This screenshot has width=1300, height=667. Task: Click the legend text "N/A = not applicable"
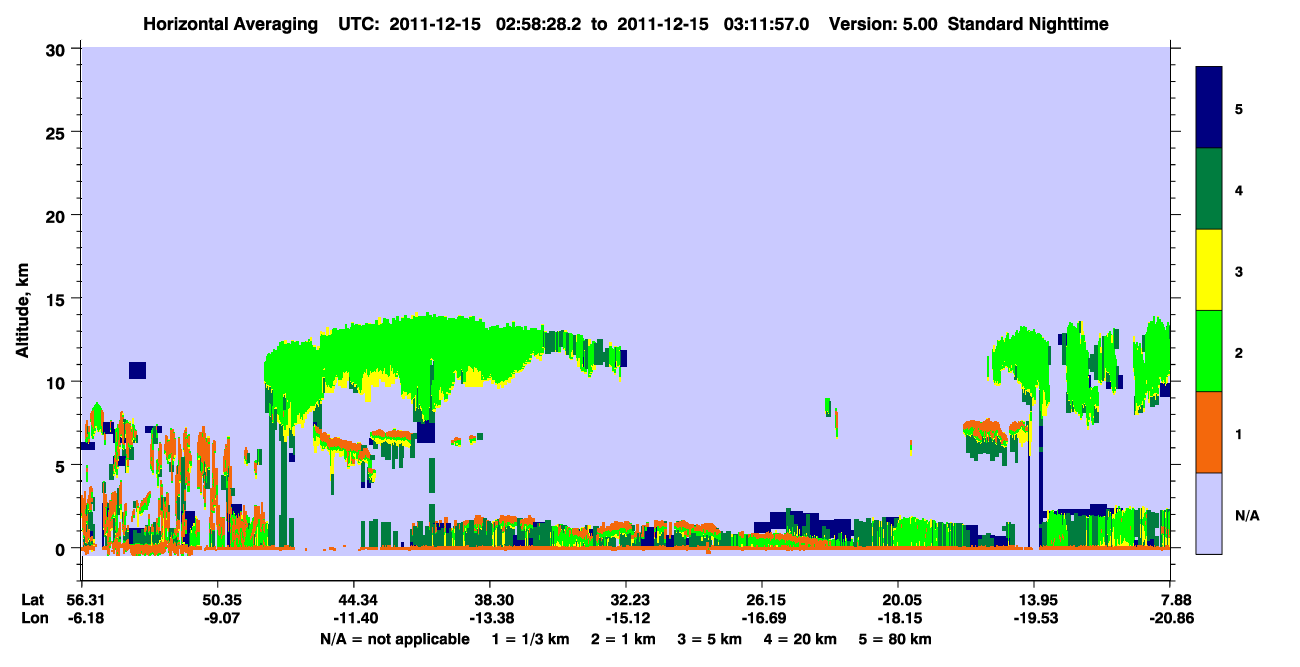[x=394, y=639]
